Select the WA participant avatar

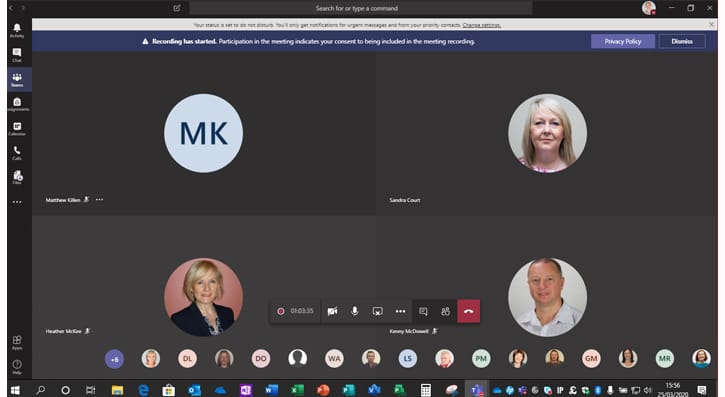click(x=334, y=359)
